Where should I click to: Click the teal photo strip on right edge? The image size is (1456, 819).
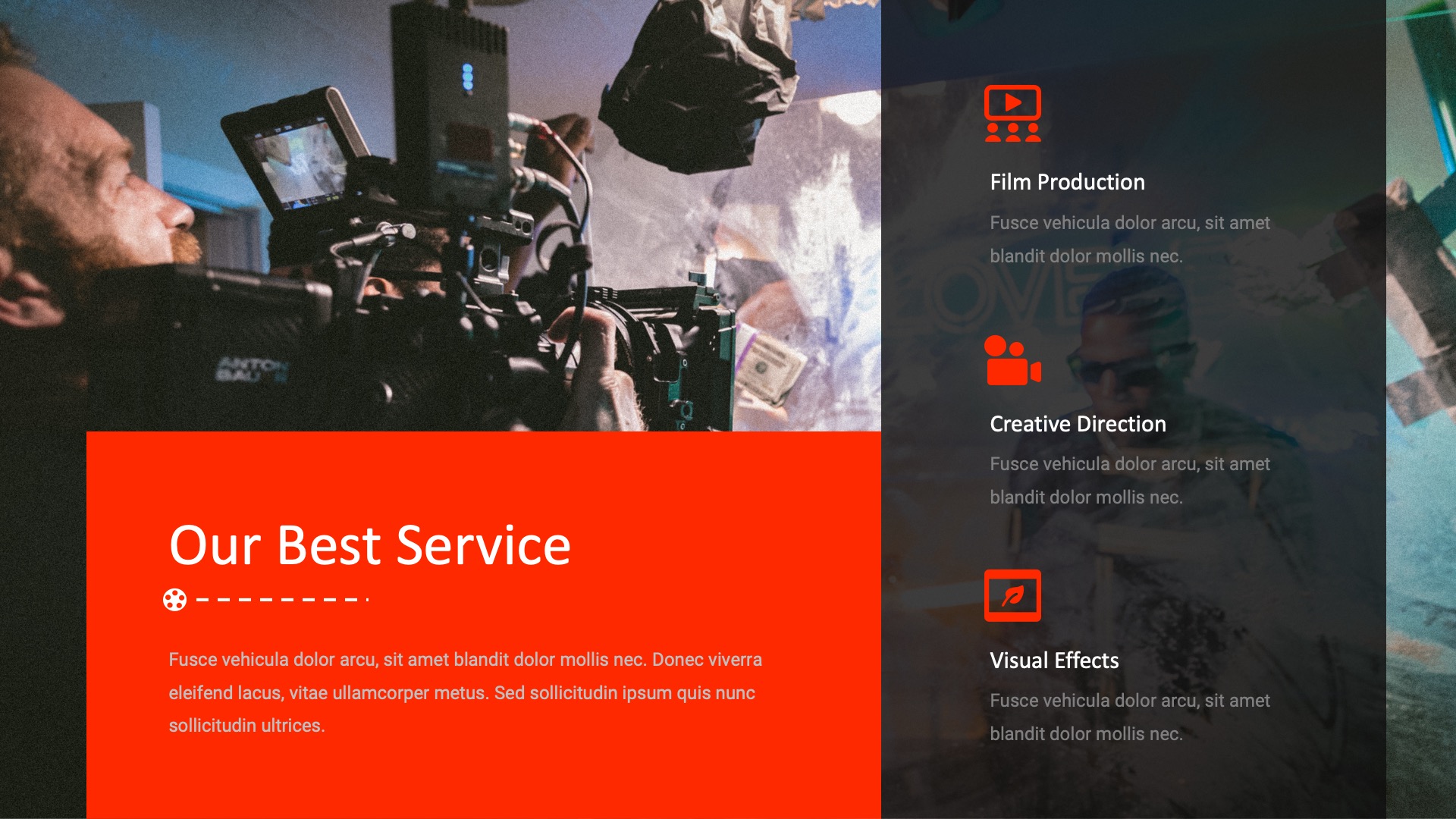pos(1421,409)
